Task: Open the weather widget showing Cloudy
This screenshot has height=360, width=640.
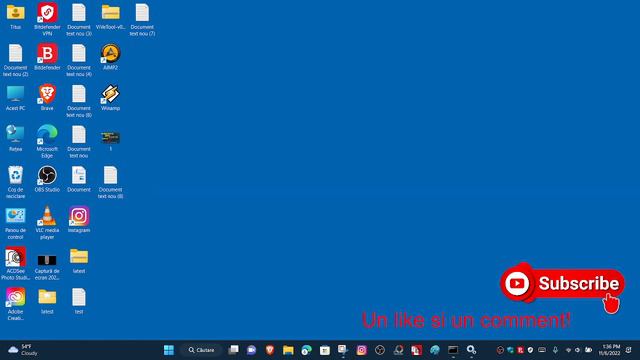Action: coord(23,350)
